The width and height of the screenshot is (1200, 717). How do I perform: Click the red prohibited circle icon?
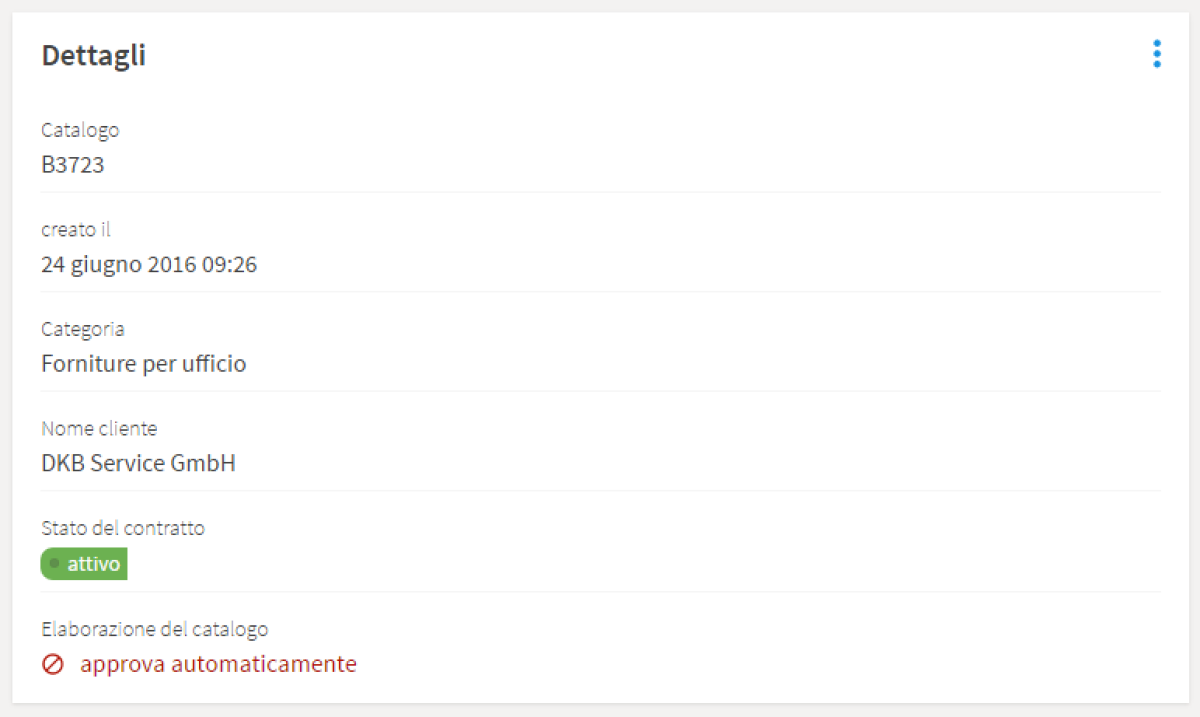pos(53,664)
